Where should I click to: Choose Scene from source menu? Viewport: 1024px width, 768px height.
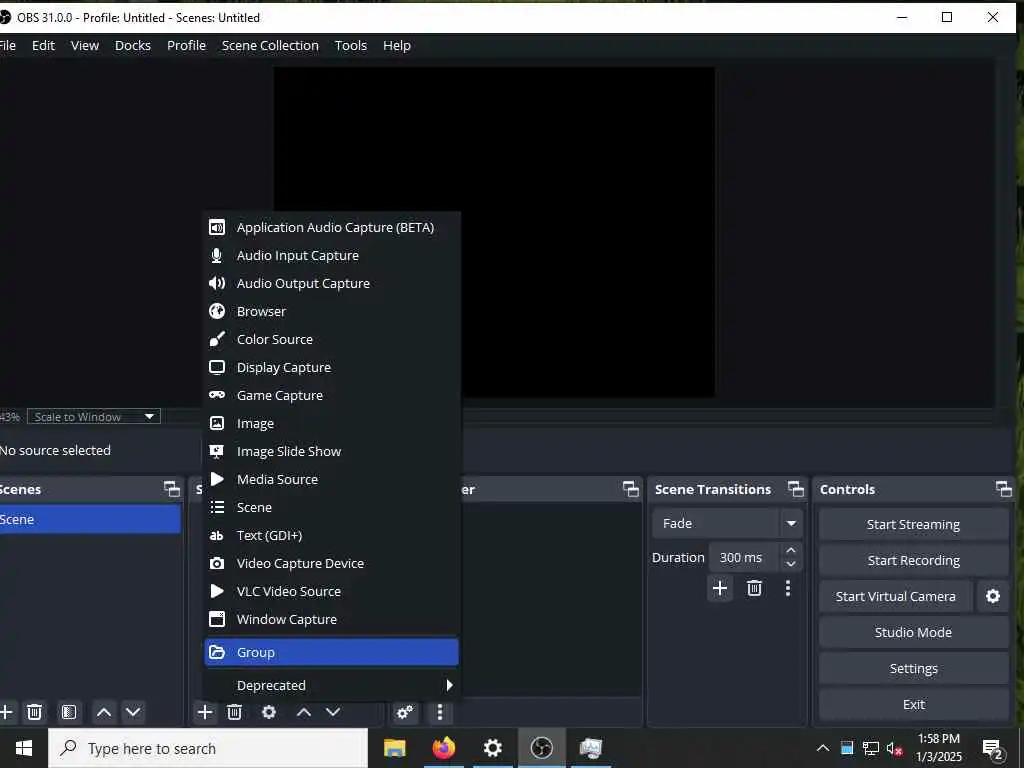click(332, 507)
